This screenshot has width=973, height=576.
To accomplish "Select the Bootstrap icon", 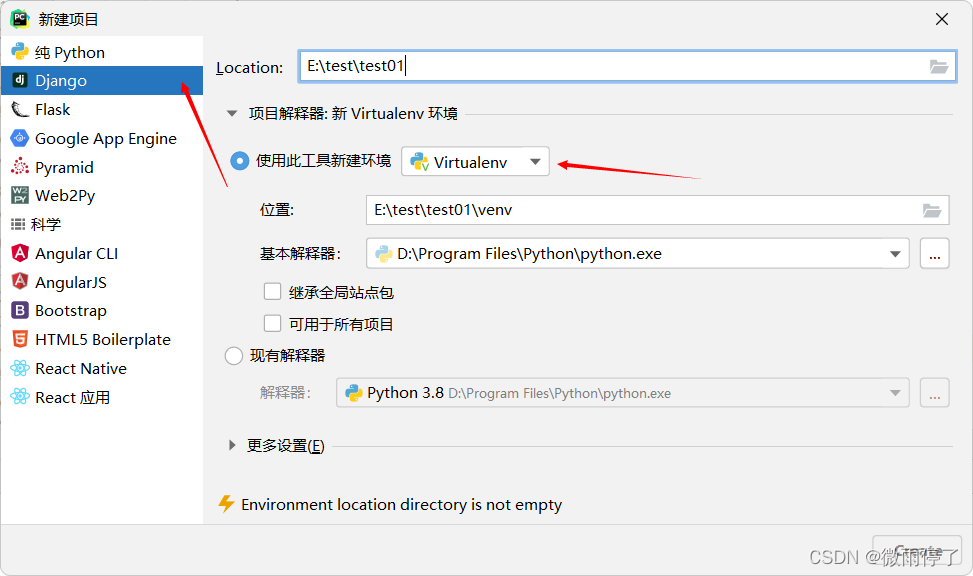I will pos(20,310).
